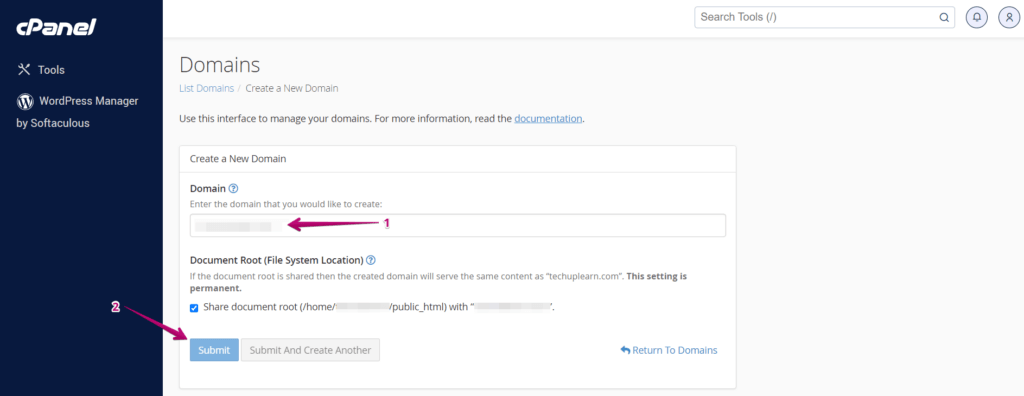Click Submit And Create Another

click(x=310, y=350)
